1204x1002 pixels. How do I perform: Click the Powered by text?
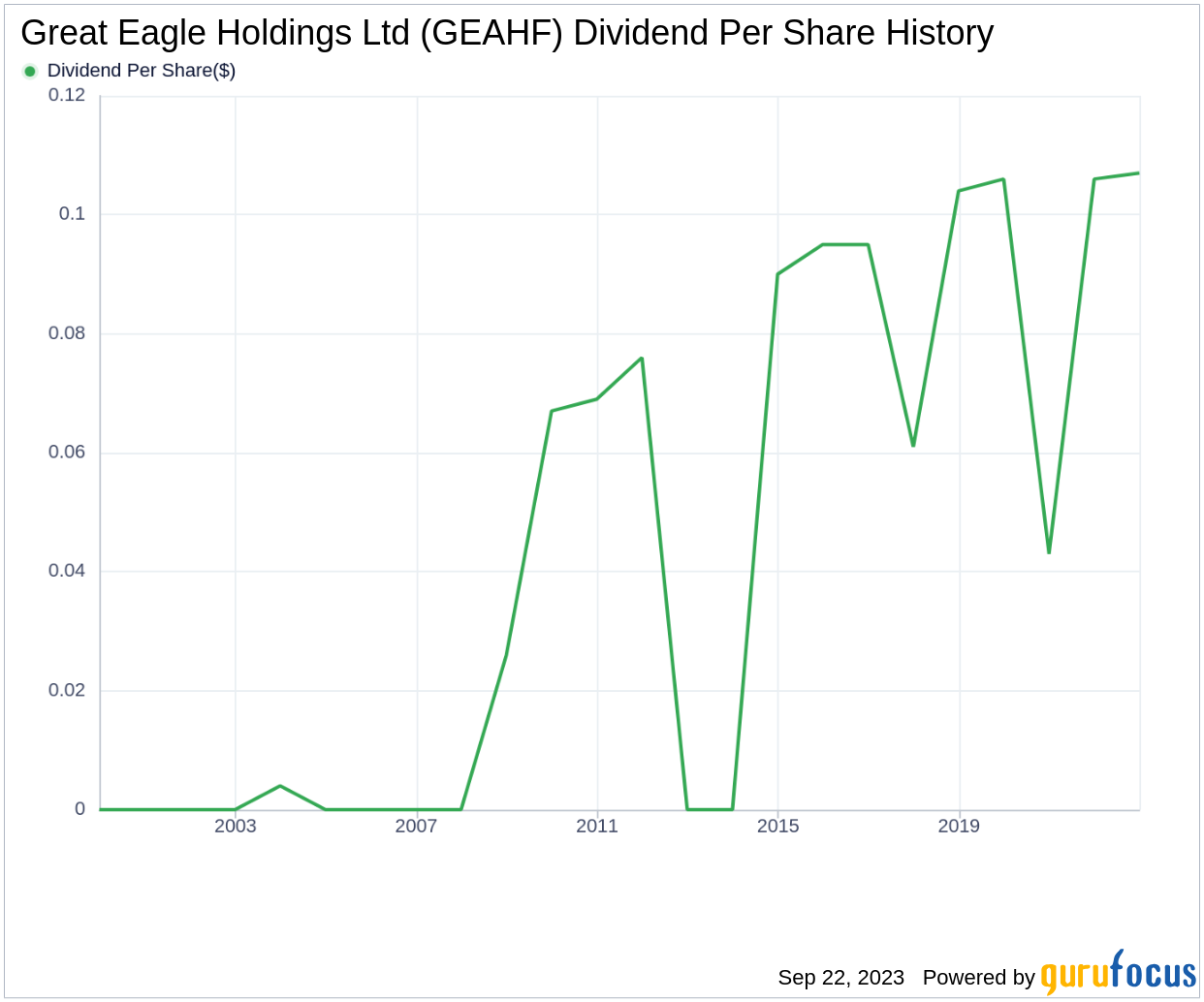979,977
